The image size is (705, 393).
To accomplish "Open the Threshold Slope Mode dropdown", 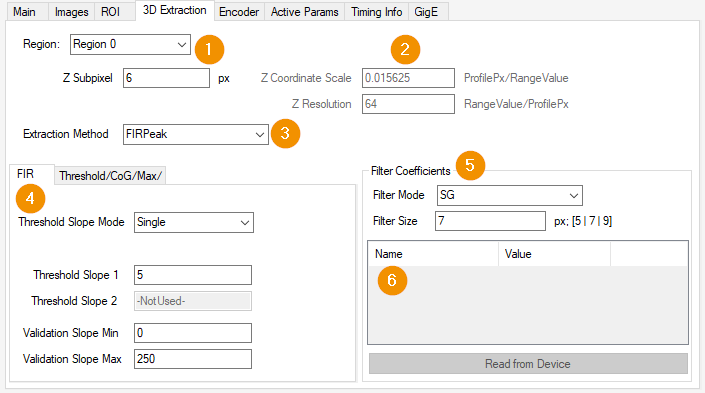I will click(x=194, y=223).
